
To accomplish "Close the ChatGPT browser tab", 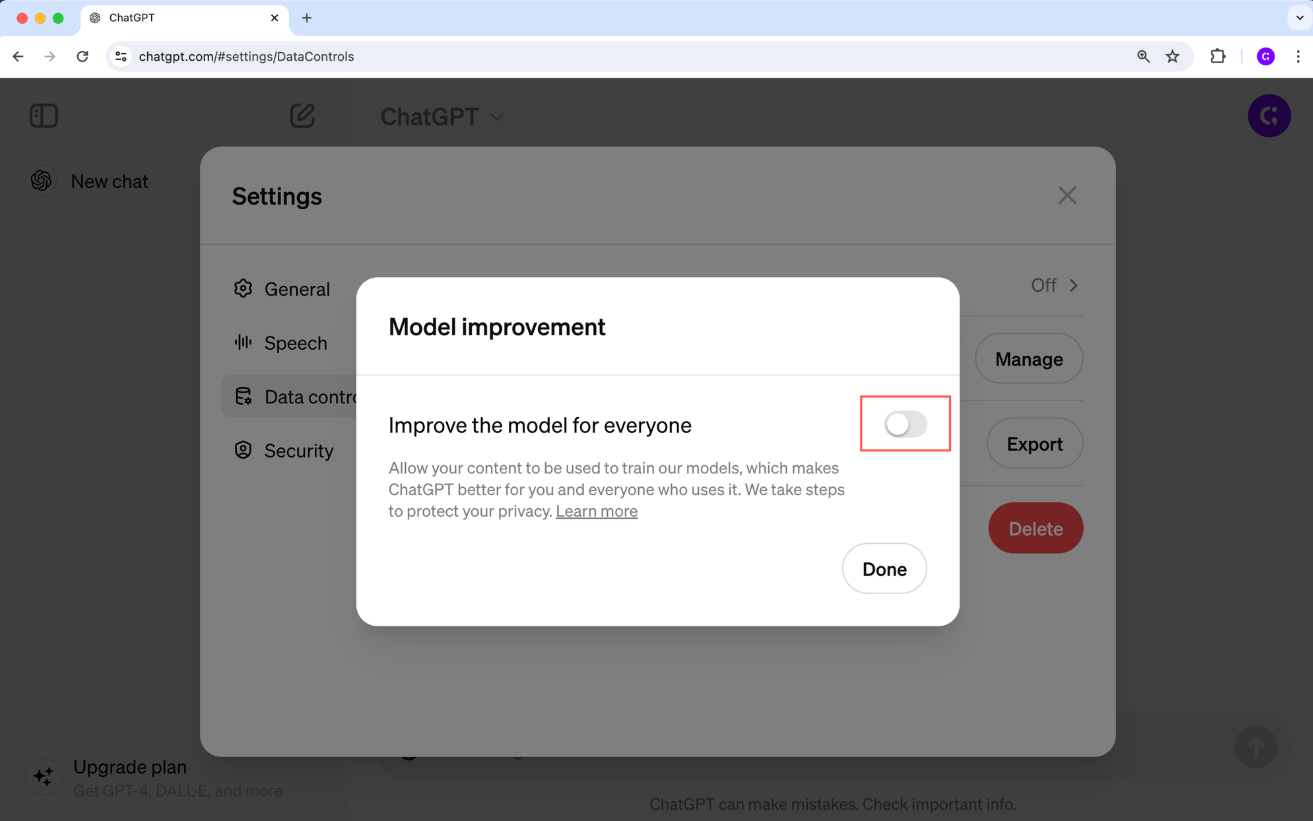I will pyautogui.click(x=275, y=18).
